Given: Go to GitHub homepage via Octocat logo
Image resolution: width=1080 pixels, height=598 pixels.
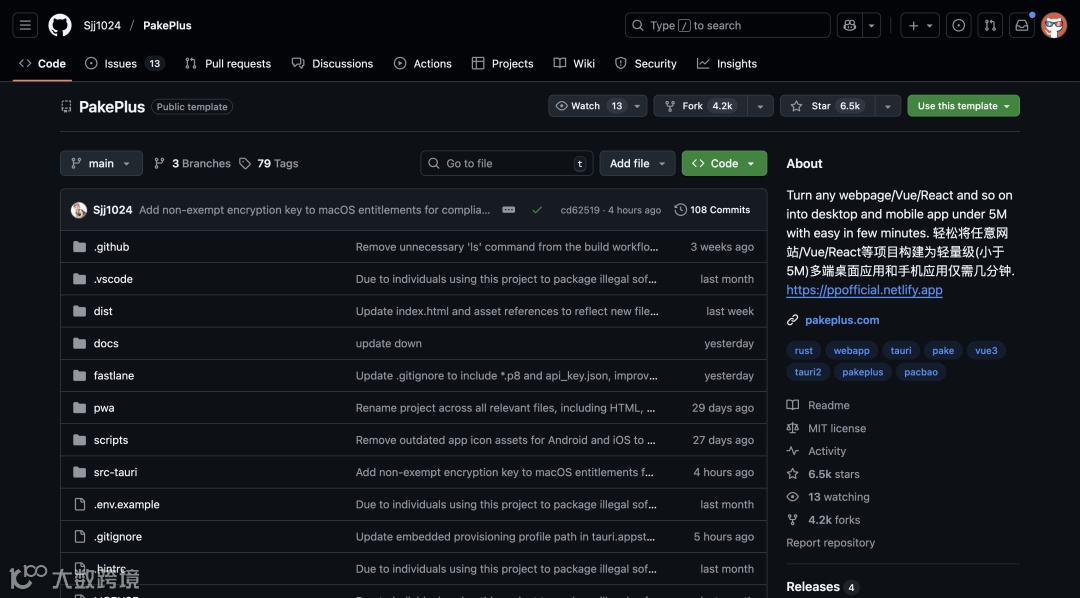Looking at the screenshot, I should coord(60,25).
